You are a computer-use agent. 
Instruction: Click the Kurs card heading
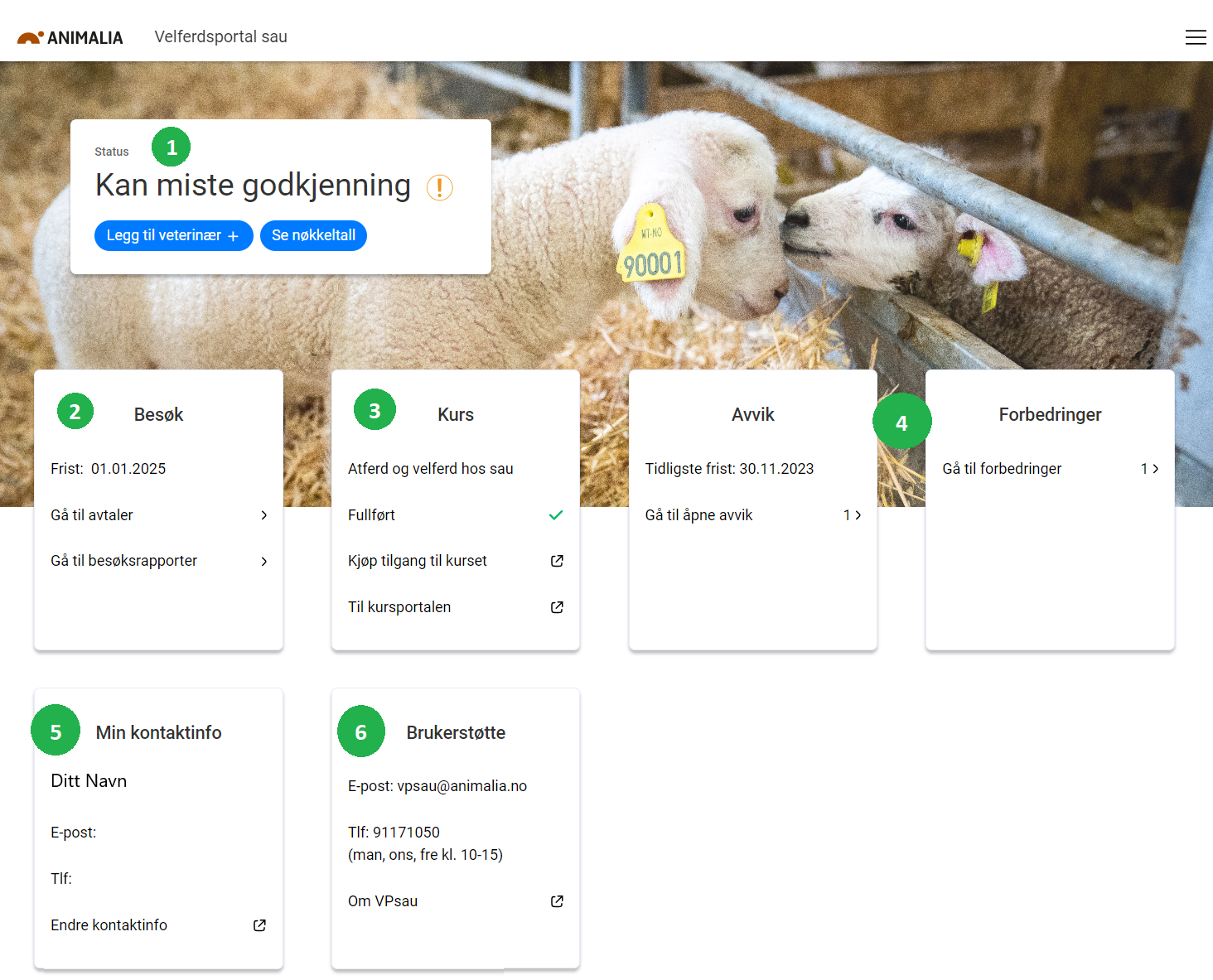point(456,415)
